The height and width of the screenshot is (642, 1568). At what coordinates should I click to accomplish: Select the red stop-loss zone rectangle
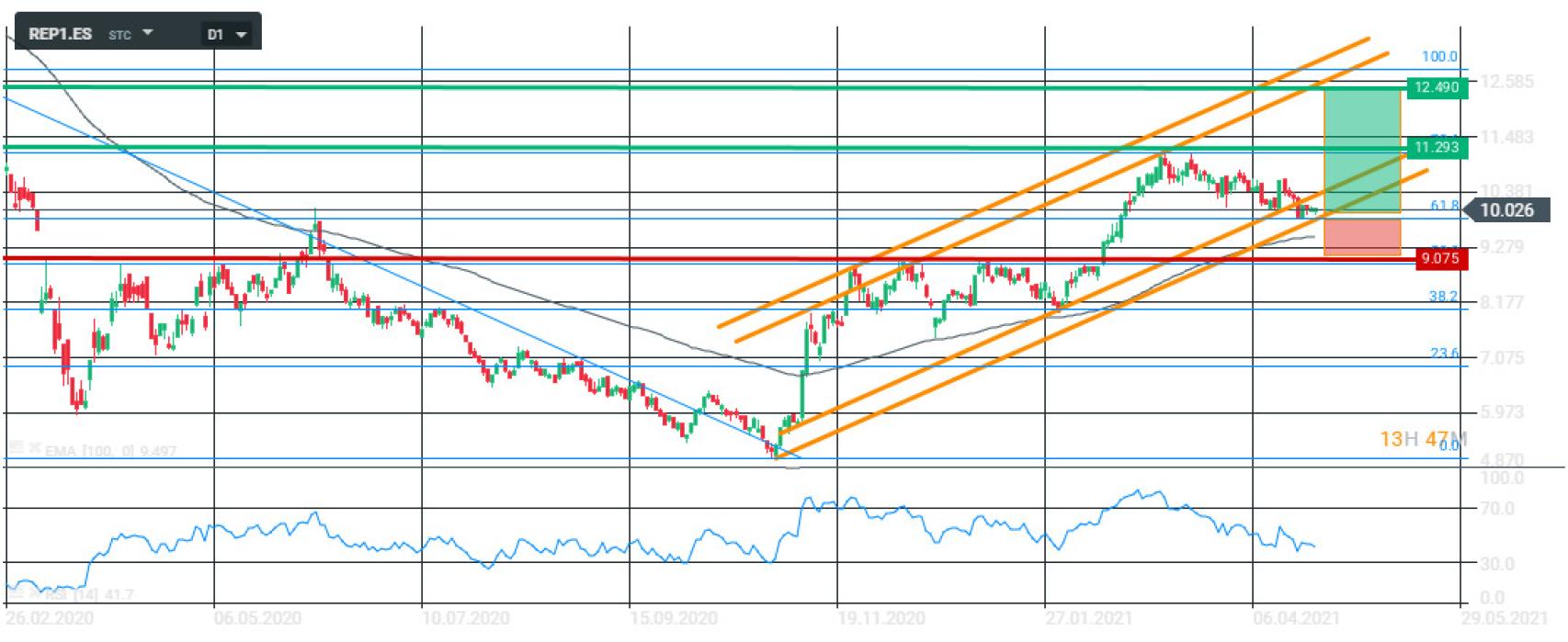tap(1361, 235)
